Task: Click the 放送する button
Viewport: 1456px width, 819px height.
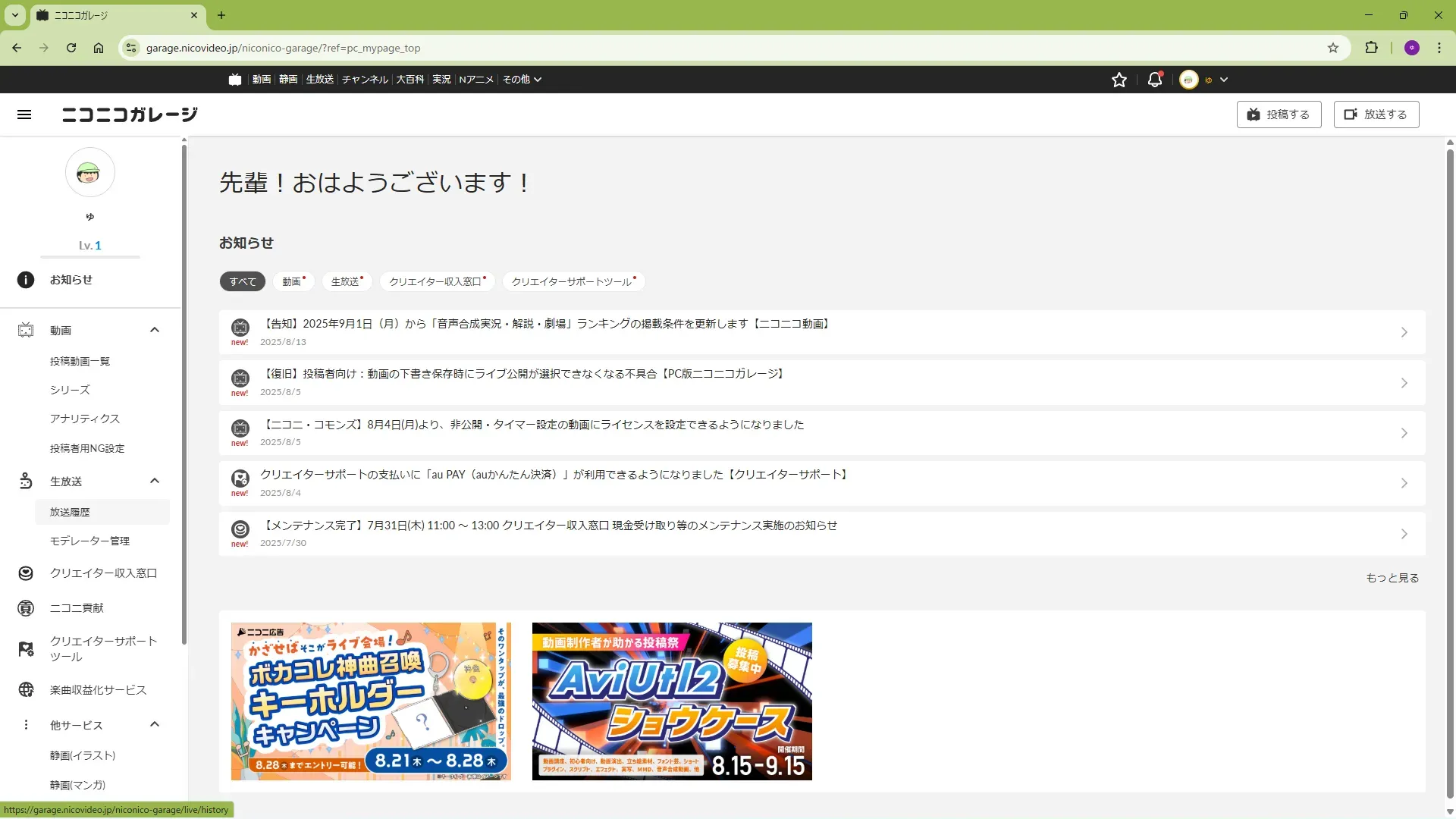Action: click(1376, 115)
